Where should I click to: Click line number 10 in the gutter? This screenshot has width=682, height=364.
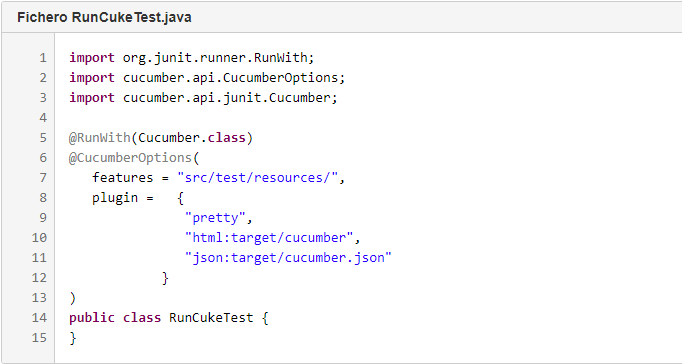[39, 237]
